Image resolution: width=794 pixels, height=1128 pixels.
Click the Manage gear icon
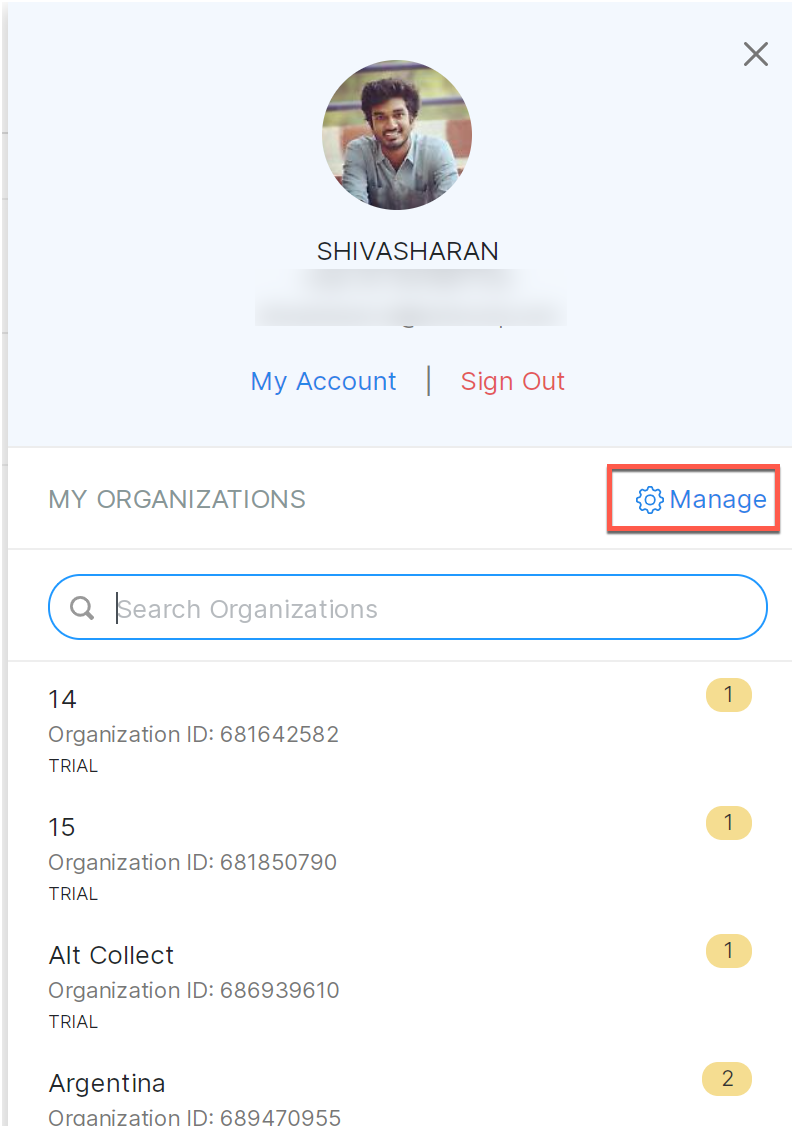[650, 500]
